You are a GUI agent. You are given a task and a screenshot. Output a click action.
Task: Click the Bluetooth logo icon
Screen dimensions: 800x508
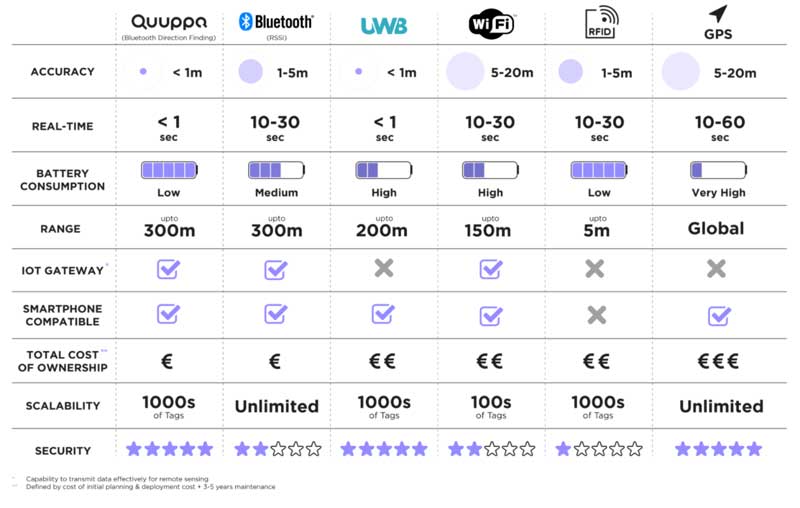pos(245,22)
